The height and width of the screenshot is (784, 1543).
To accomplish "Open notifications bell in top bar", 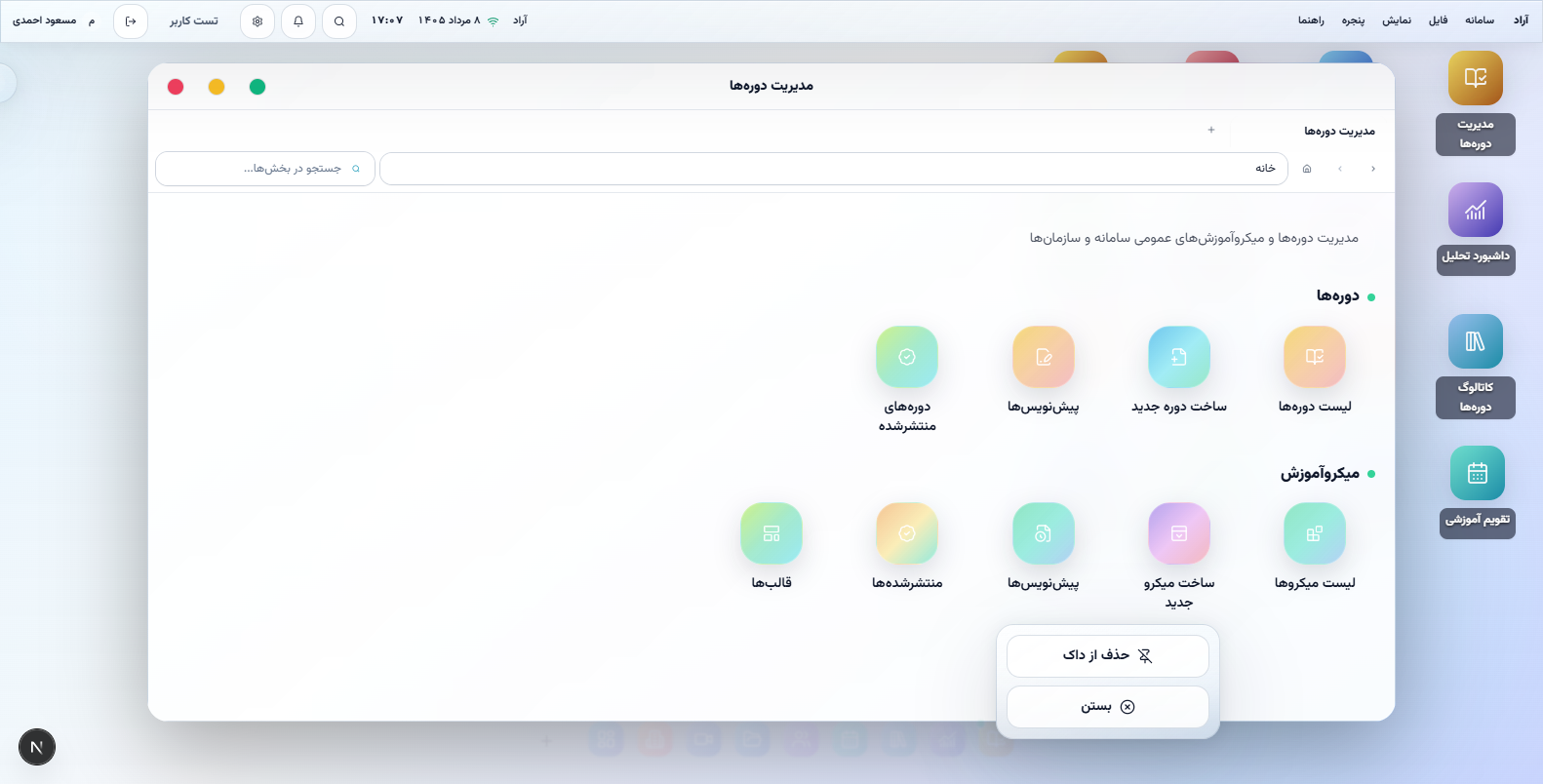I will [x=298, y=20].
